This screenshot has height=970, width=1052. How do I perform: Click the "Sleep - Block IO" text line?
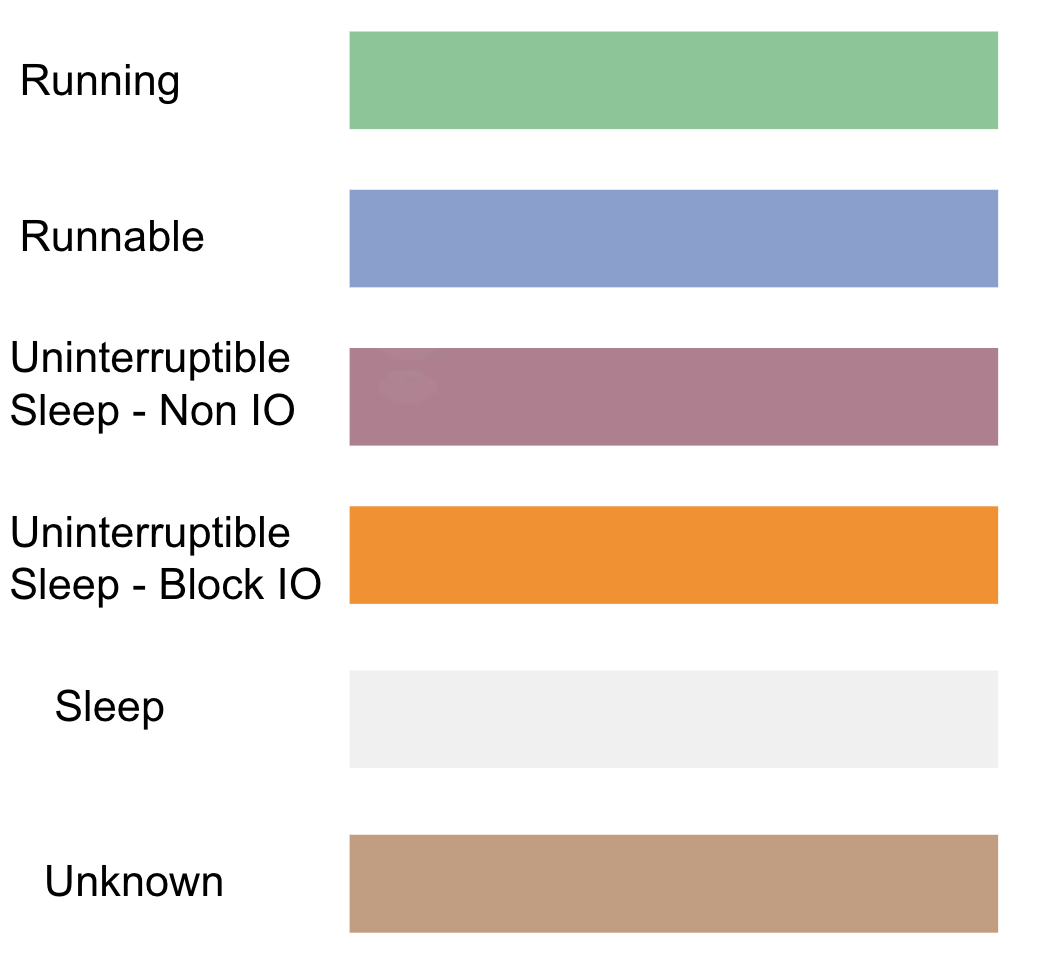(x=165, y=585)
